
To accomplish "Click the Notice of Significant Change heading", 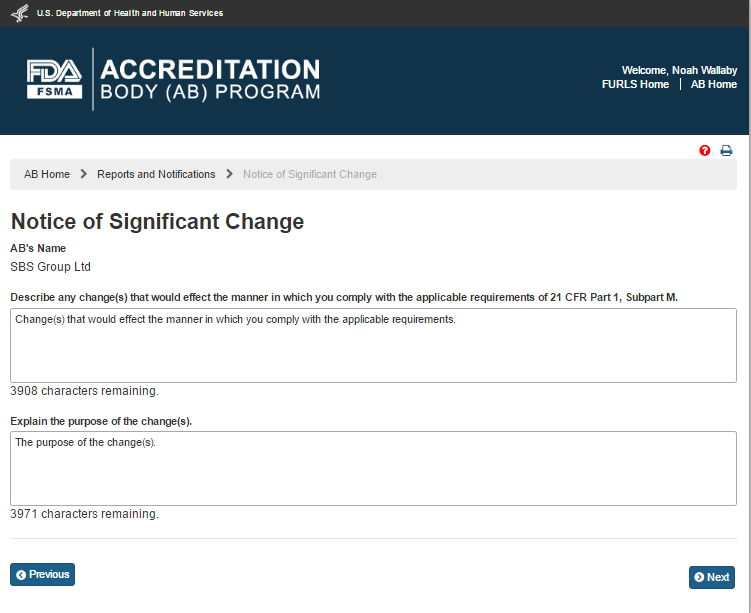I will pyautogui.click(x=157, y=222).
